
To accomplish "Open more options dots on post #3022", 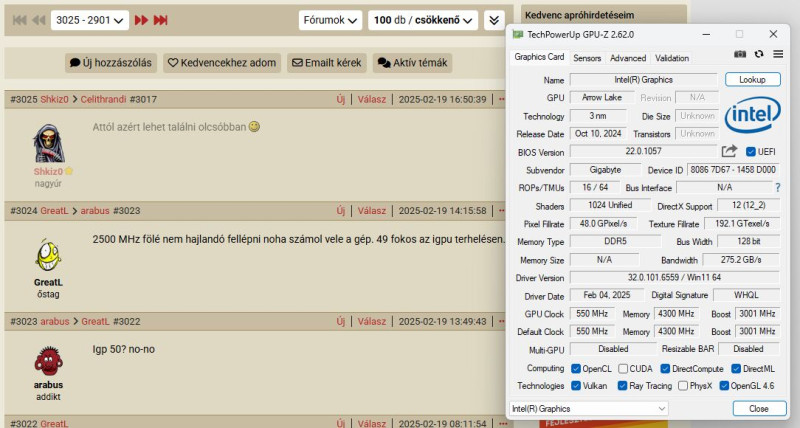I will [503, 423].
